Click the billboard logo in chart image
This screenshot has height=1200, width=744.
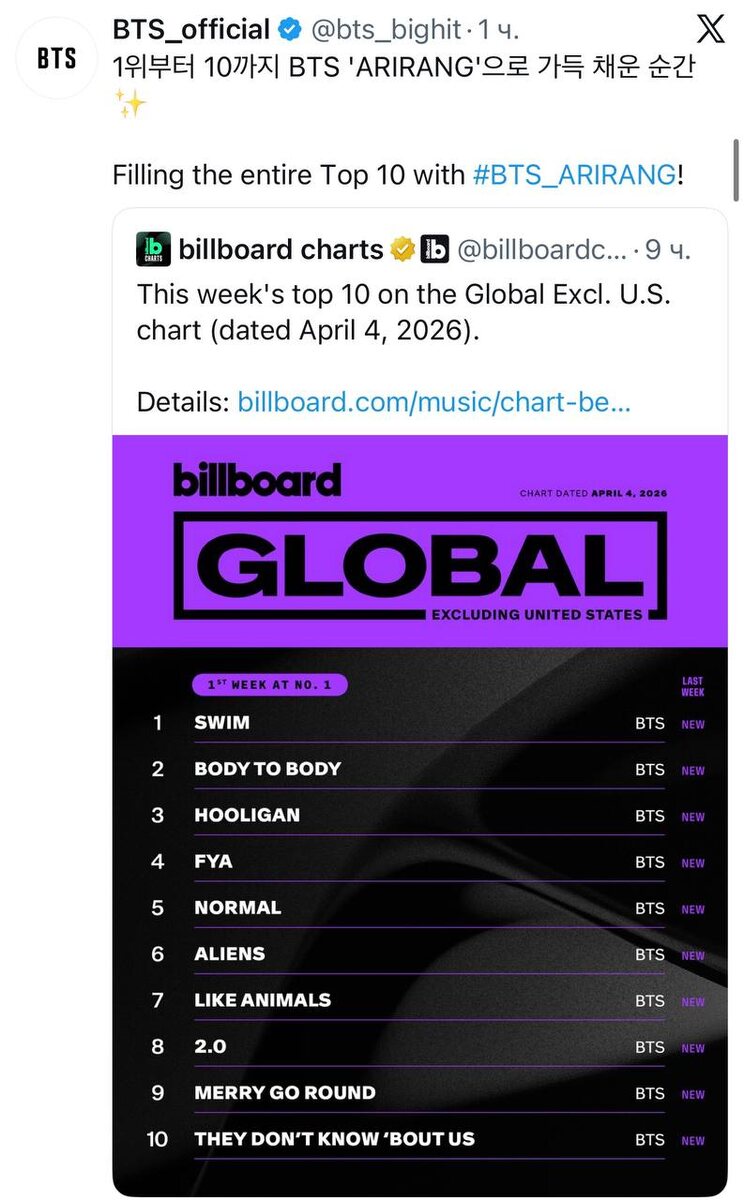tap(257, 480)
